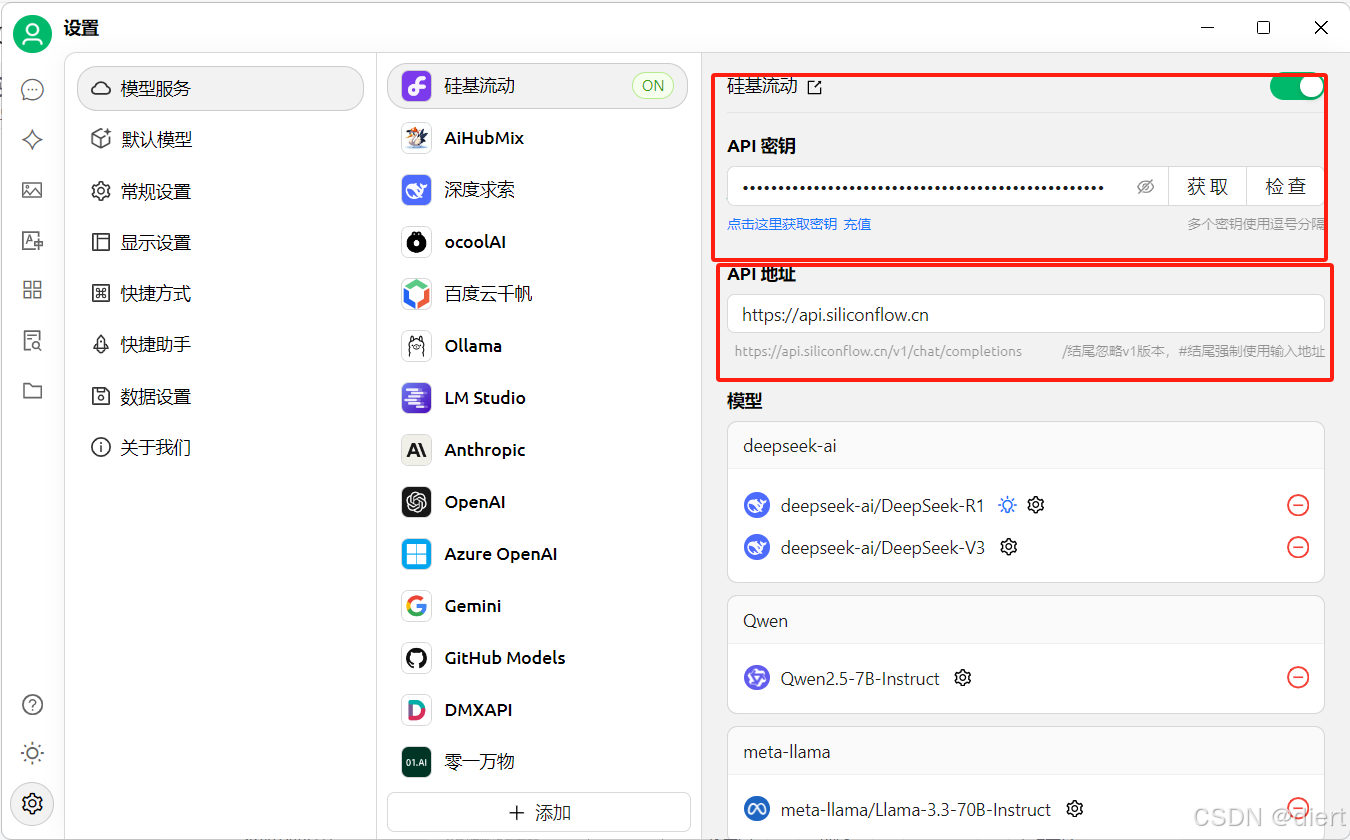1350x840 pixels.
Task: Select the OpenAI provider
Action: point(538,502)
